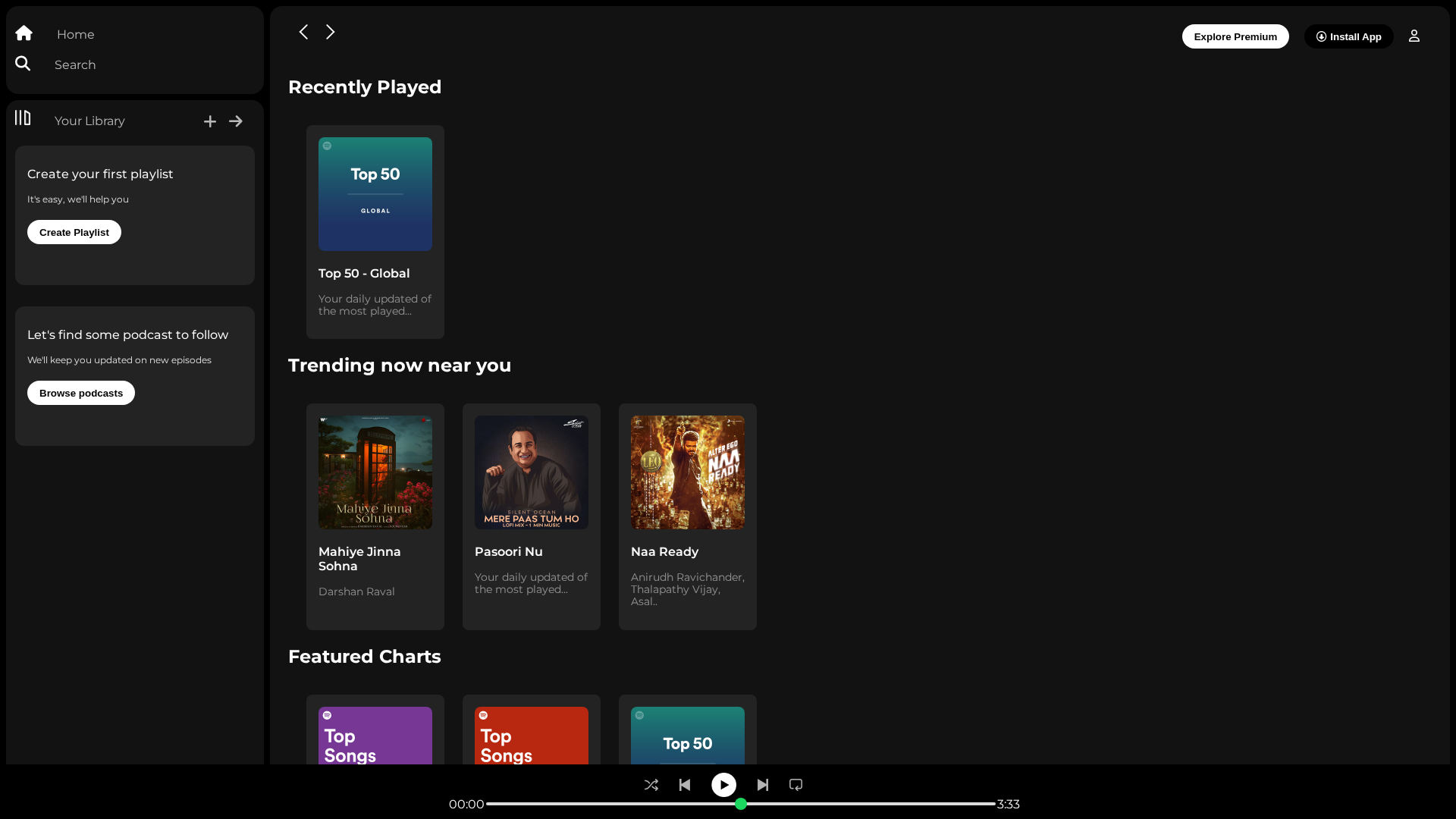The width and height of the screenshot is (1456, 819).
Task: Click the Browse podcasts button
Action: 81,393
